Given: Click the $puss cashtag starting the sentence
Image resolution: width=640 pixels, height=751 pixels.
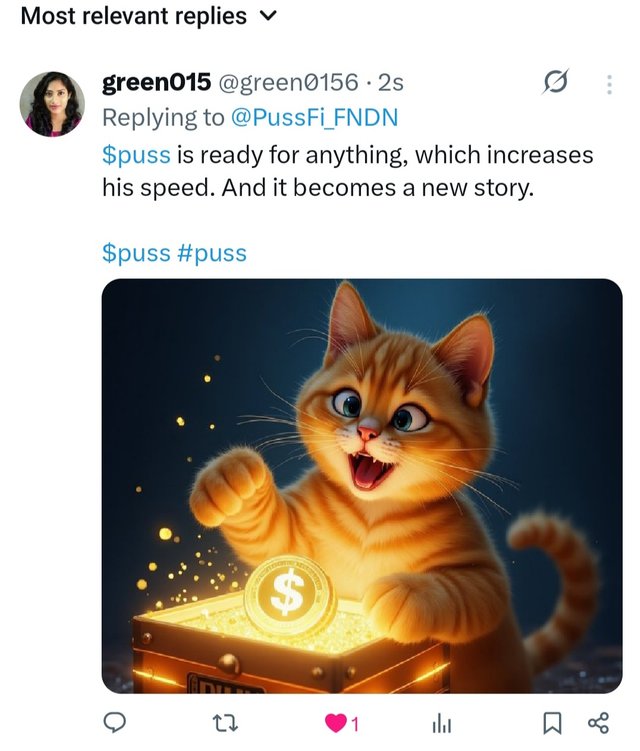Looking at the screenshot, I should [136, 155].
